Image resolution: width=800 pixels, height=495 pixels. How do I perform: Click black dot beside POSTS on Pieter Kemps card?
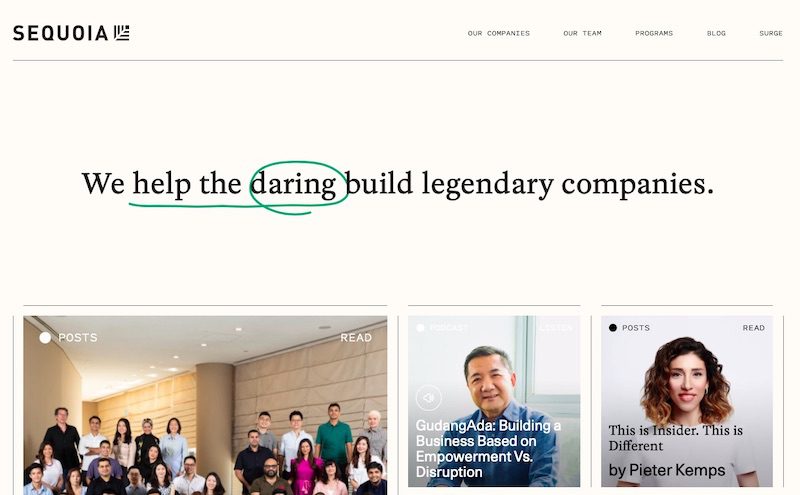click(x=613, y=328)
